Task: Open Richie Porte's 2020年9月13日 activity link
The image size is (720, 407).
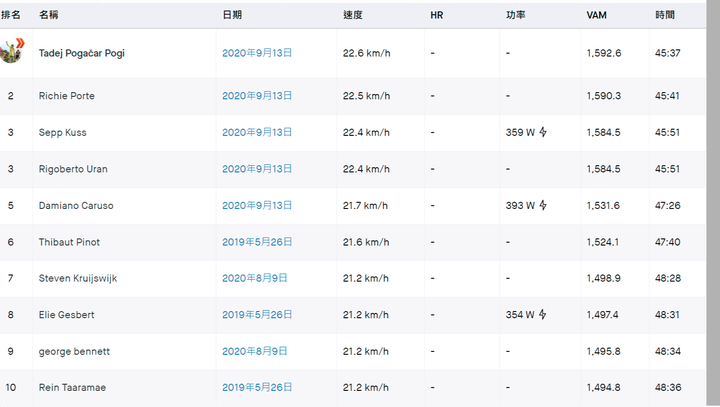Action: [257, 96]
